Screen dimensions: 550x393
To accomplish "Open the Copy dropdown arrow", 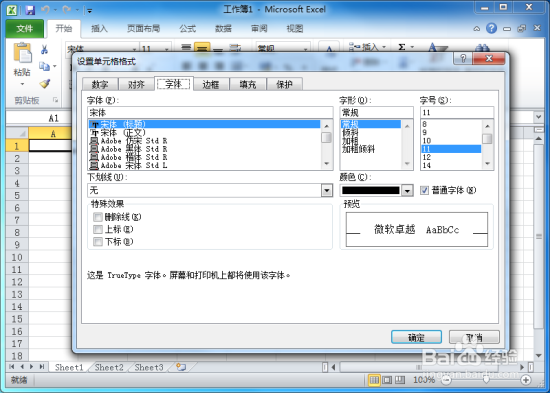I will [55, 66].
